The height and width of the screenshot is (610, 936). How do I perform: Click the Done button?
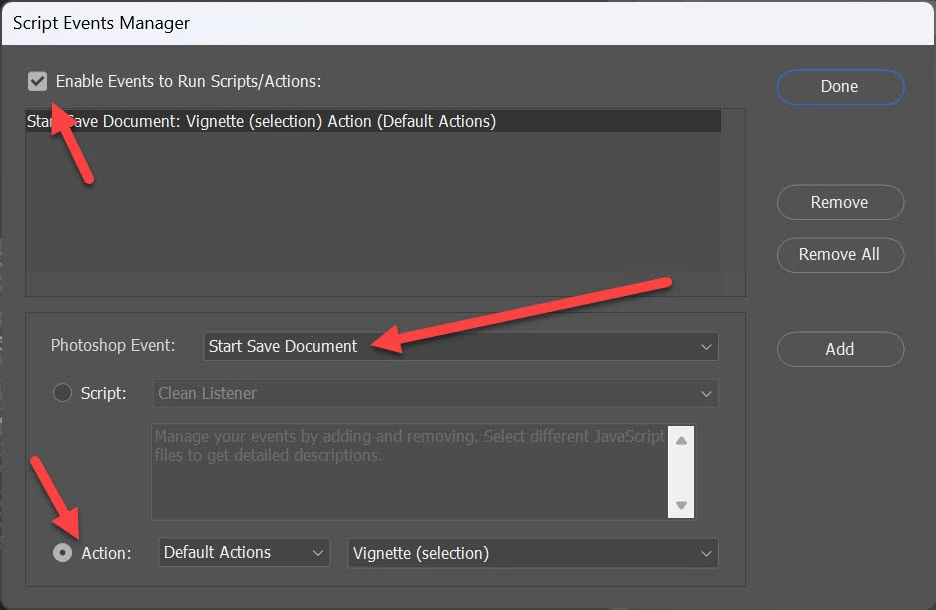pyautogui.click(x=840, y=87)
